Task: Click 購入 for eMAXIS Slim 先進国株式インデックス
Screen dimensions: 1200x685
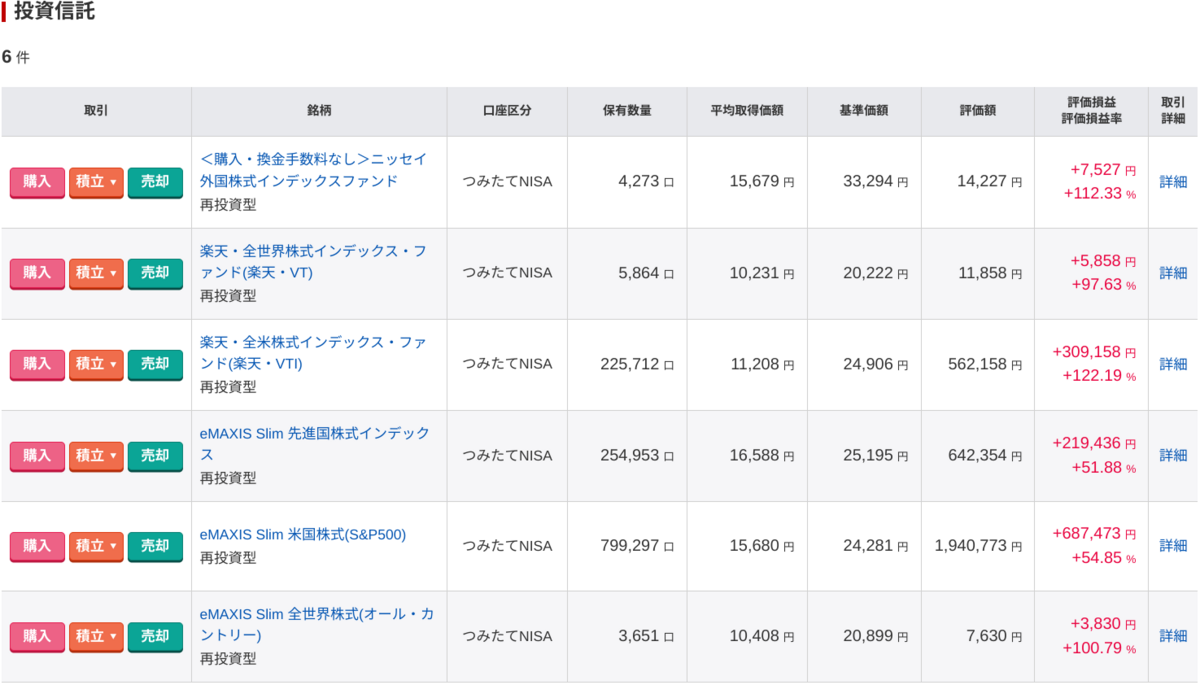Action: coord(37,456)
